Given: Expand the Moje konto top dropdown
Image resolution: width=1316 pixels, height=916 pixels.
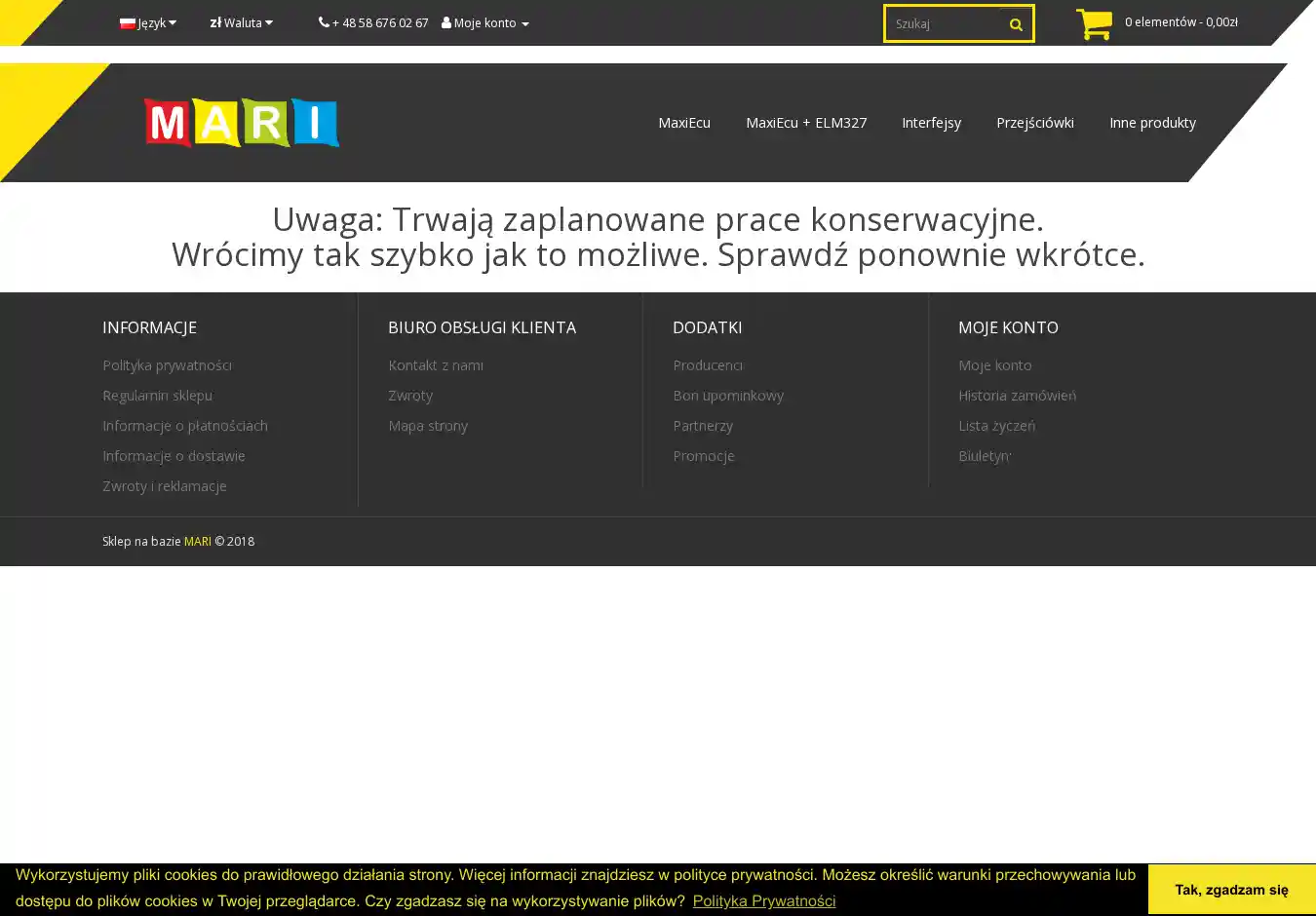Looking at the screenshot, I should pyautogui.click(x=485, y=23).
